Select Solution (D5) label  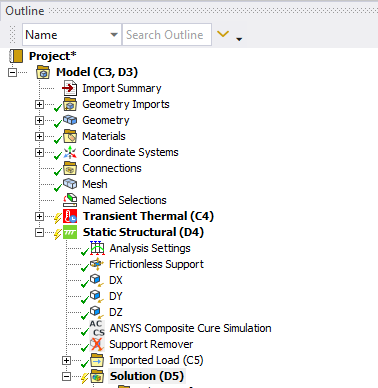(147, 376)
